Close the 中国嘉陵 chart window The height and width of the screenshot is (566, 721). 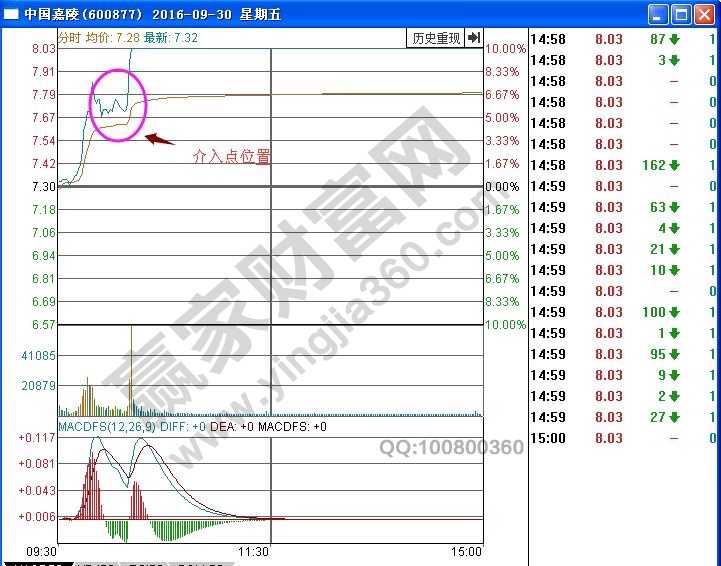pos(705,14)
